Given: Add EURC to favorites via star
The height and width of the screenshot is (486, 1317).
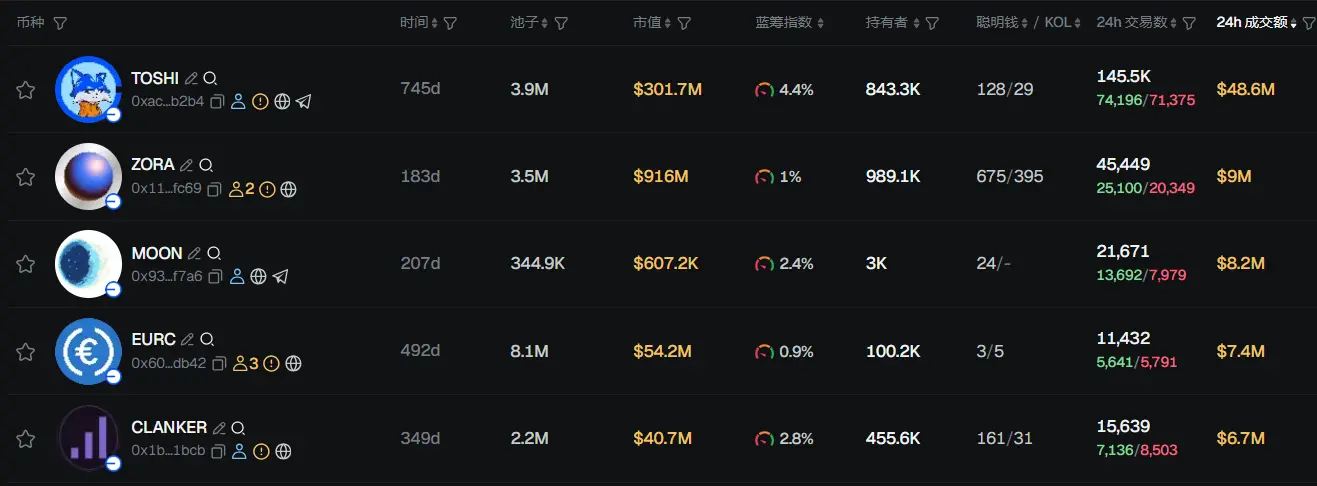Looking at the screenshot, I should [x=26, y=352].
